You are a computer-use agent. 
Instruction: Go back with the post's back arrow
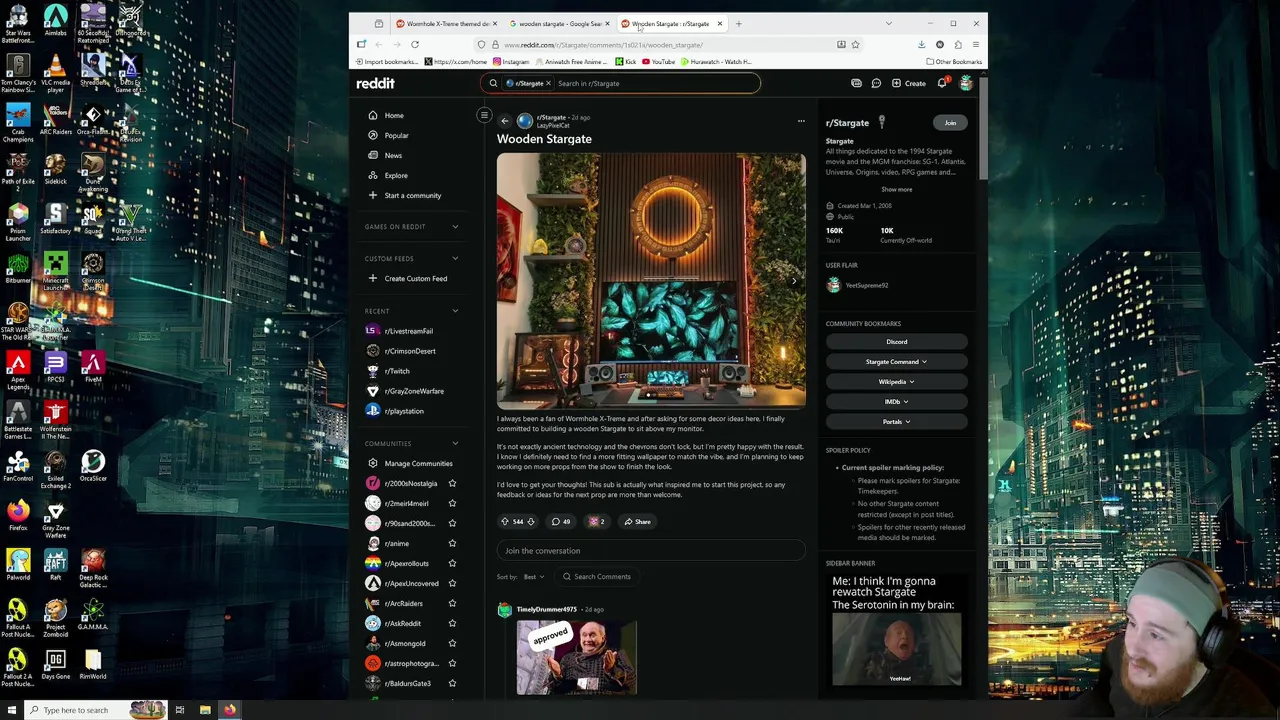tap(505, 121)
